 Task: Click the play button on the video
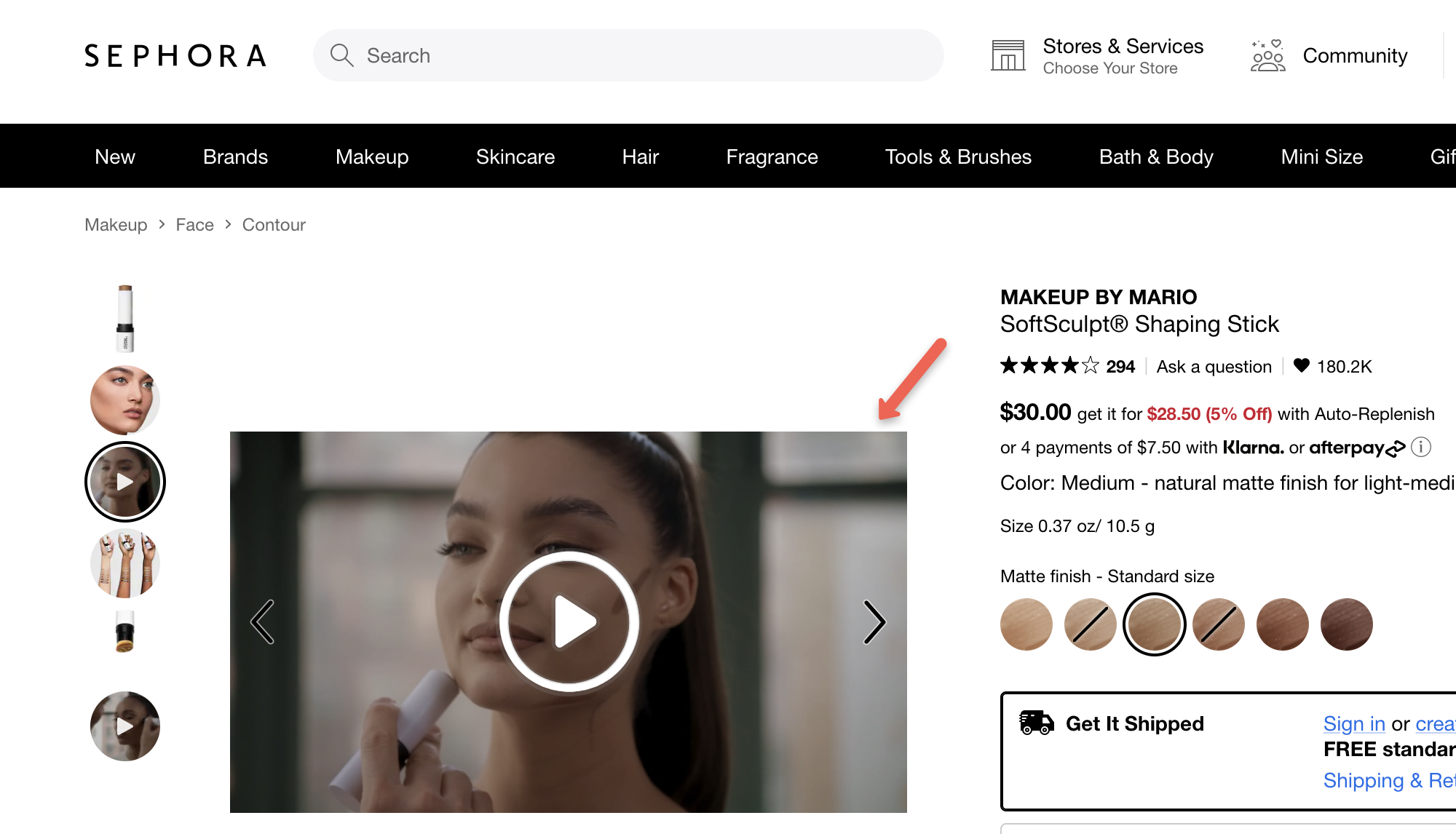pyautogui.click(x=569, y=622)
